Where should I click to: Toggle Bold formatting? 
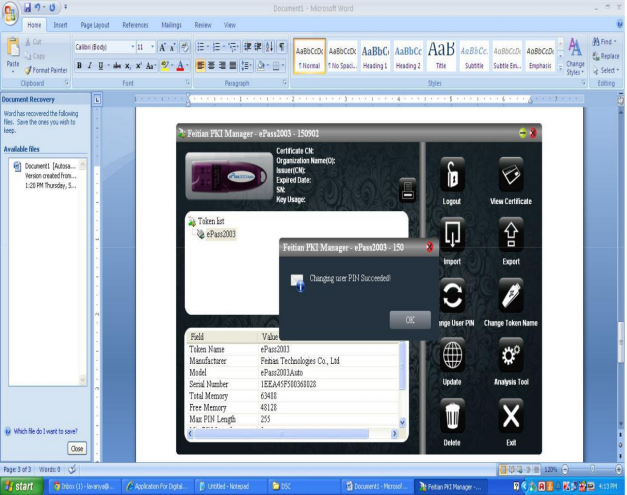pos(79,66)
